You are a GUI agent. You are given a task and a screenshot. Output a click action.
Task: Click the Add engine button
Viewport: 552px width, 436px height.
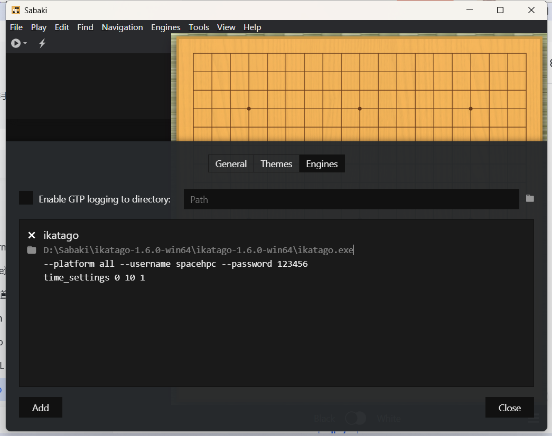click(40, 407)
